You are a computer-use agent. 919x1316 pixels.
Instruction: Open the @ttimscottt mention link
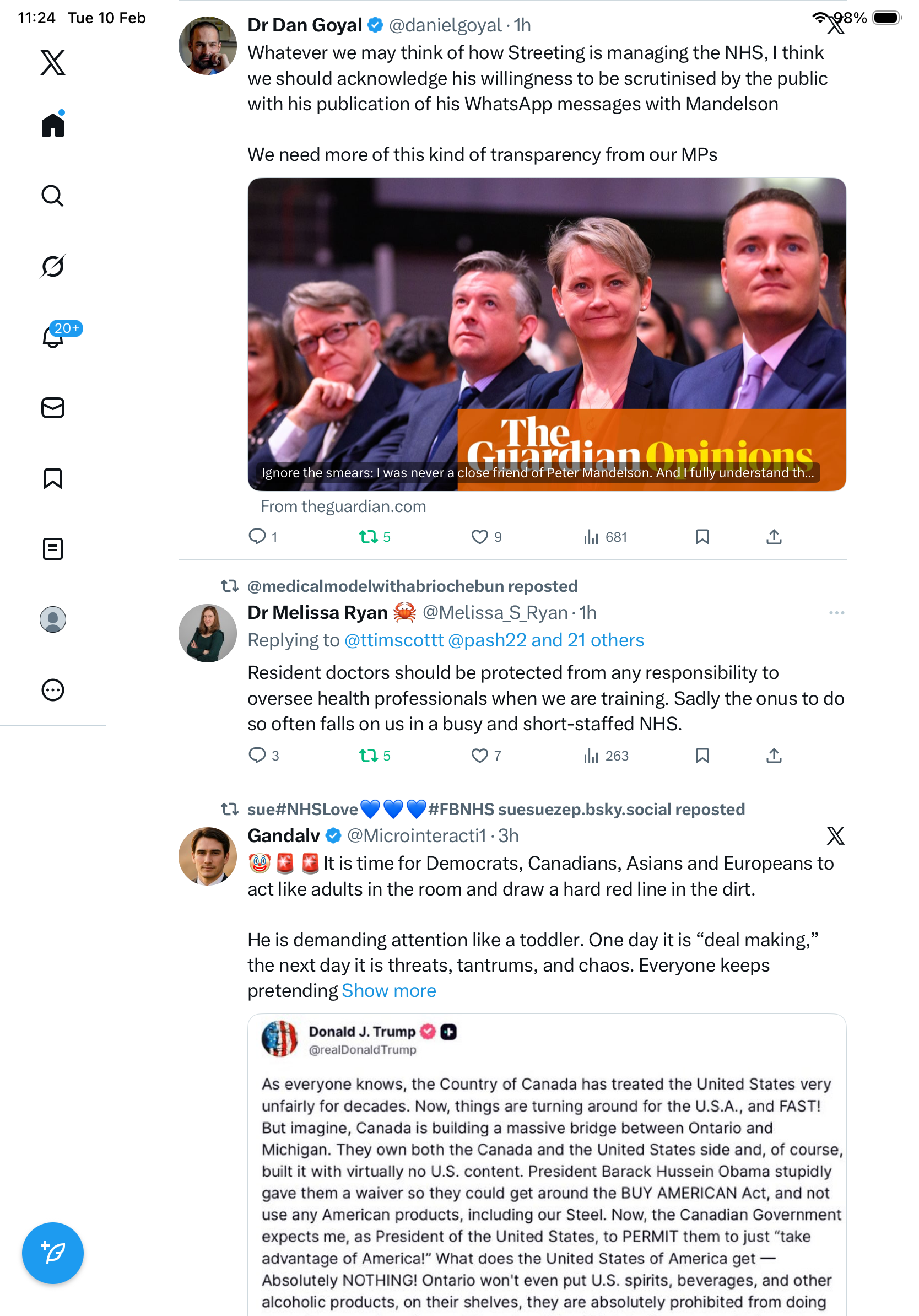click(x=393, y=640)
